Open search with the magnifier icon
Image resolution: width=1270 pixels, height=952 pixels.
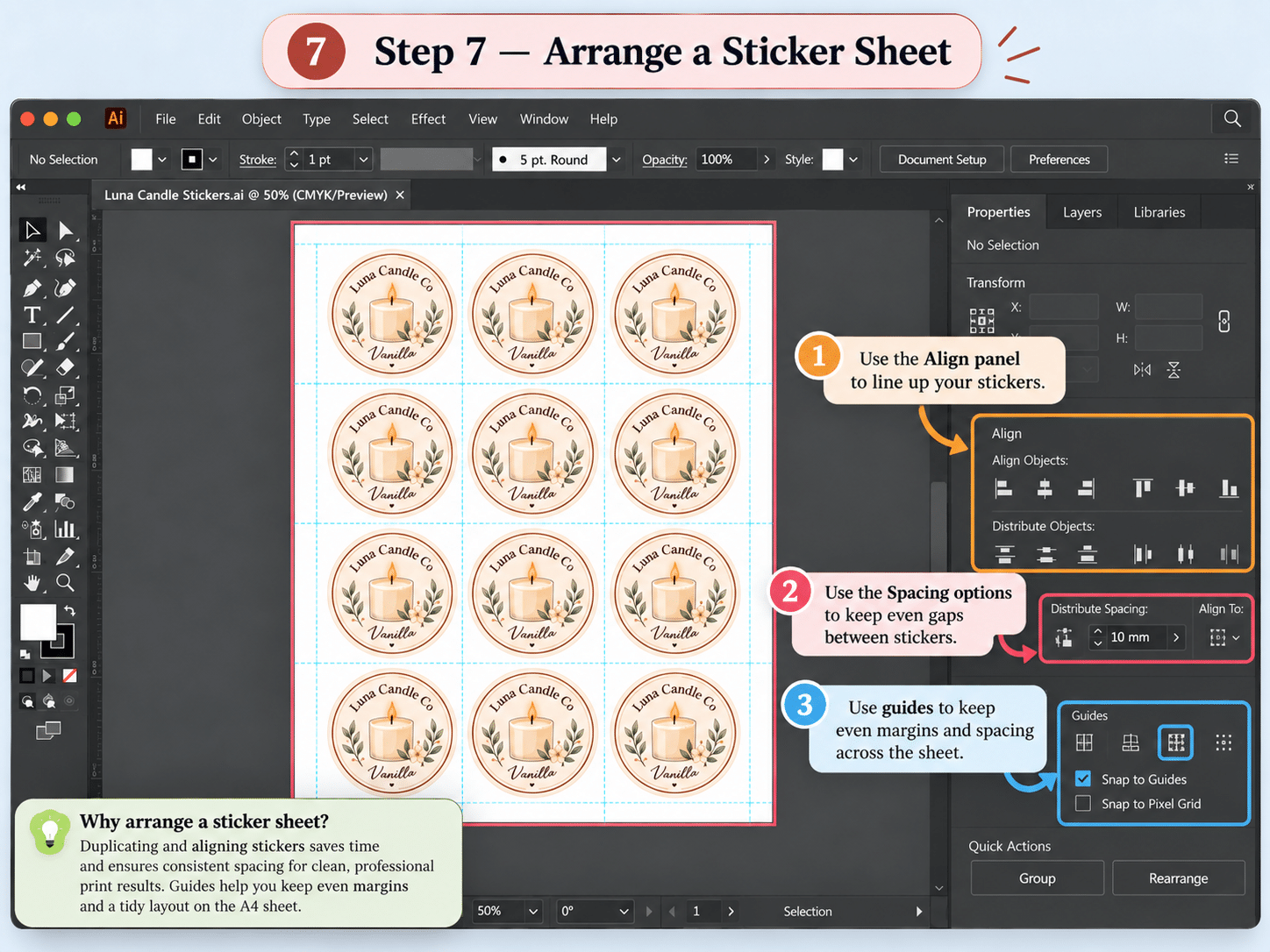pos(1232,118)
